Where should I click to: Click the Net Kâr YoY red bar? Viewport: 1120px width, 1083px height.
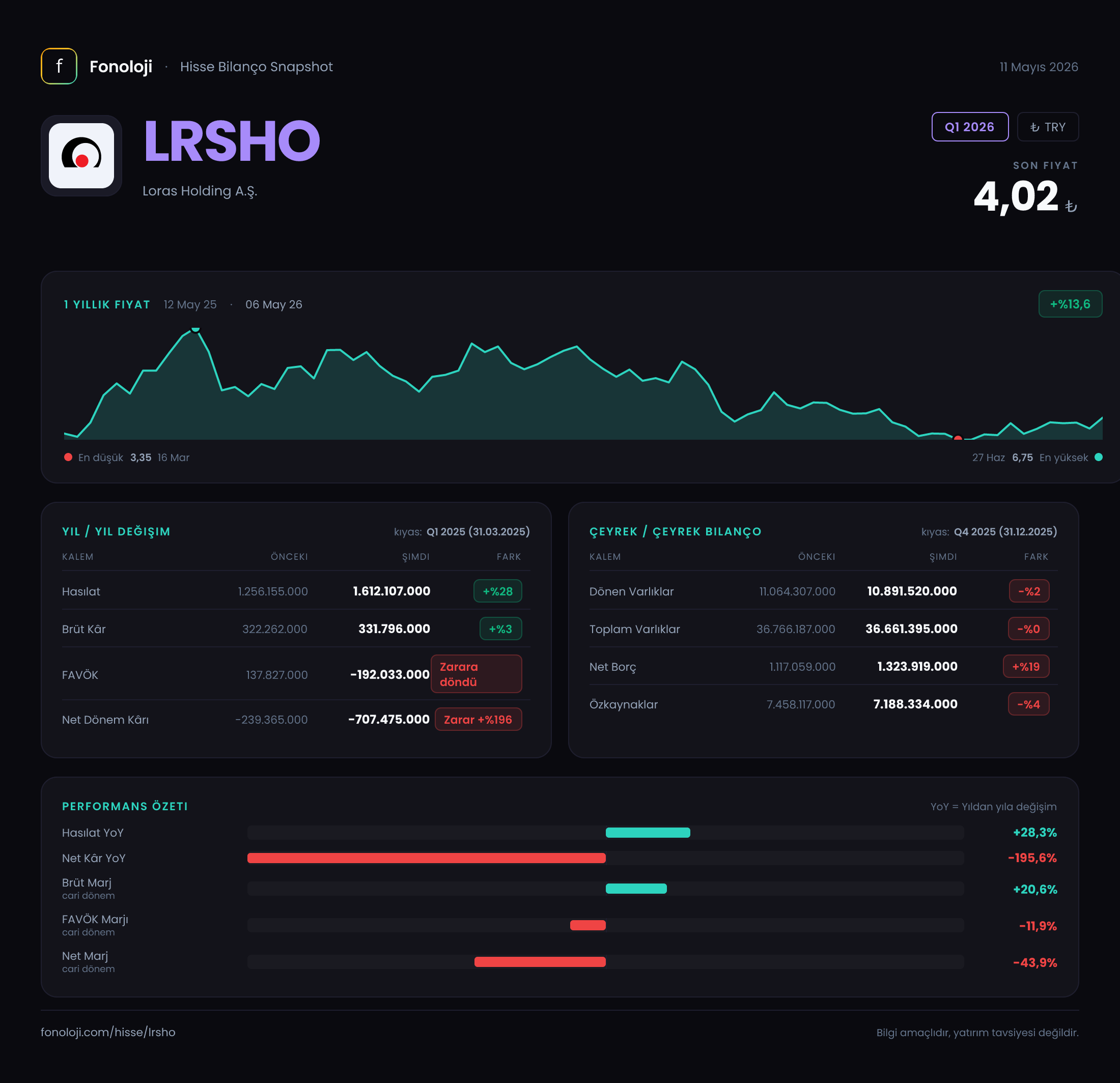(426, 858)
